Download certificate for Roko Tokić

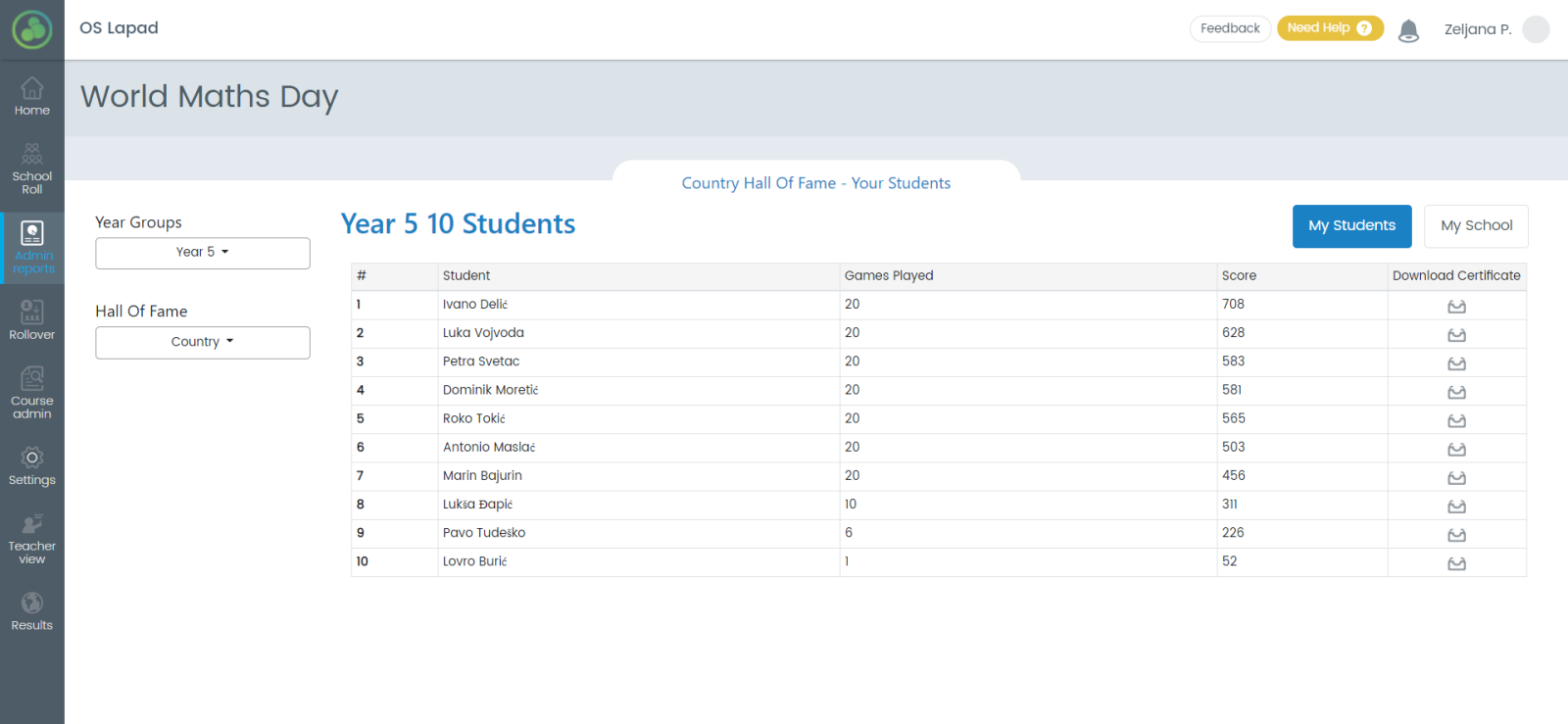(1456, 420)
